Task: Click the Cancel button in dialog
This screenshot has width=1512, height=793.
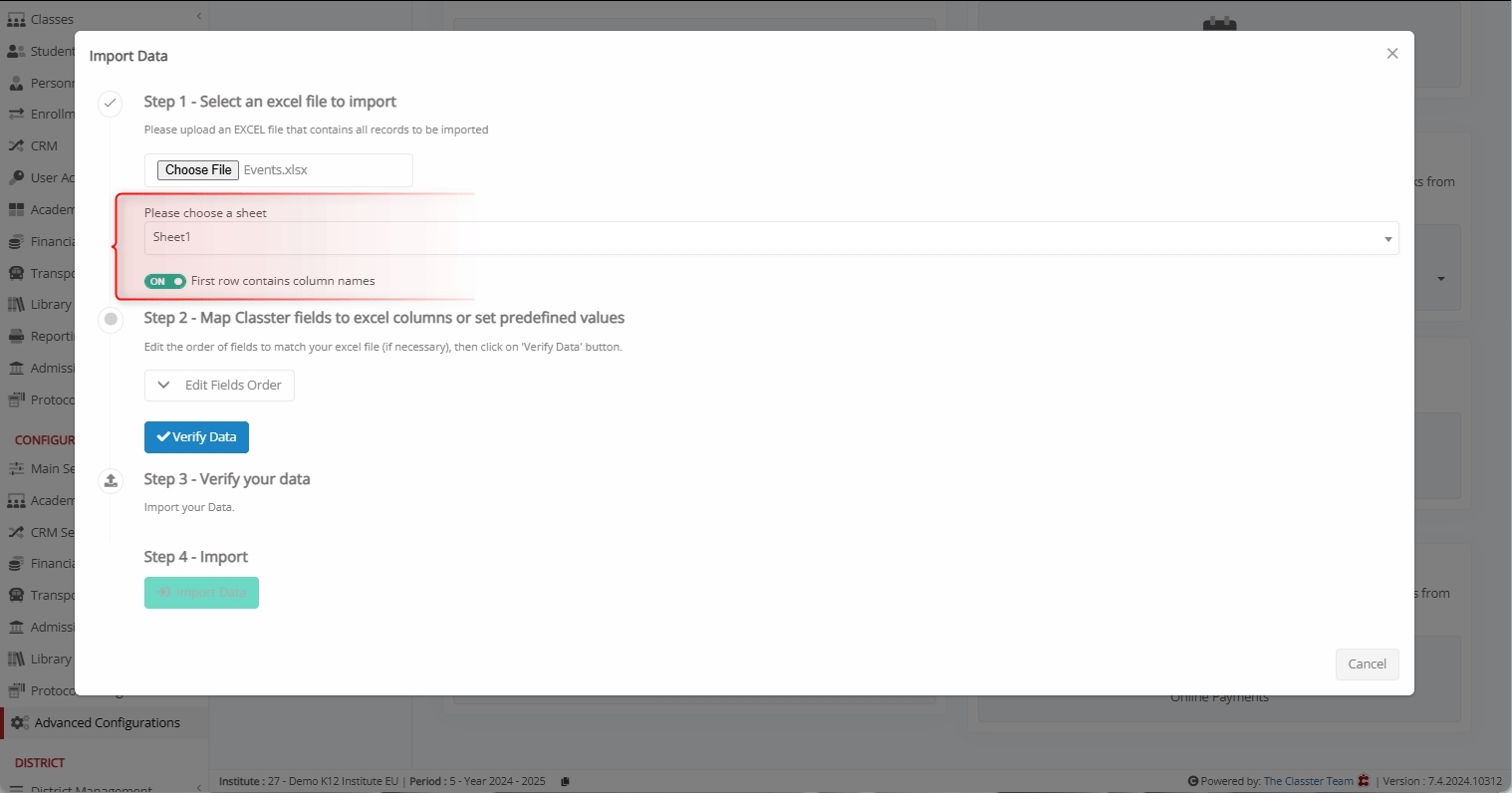Action: pos(1367,664)
